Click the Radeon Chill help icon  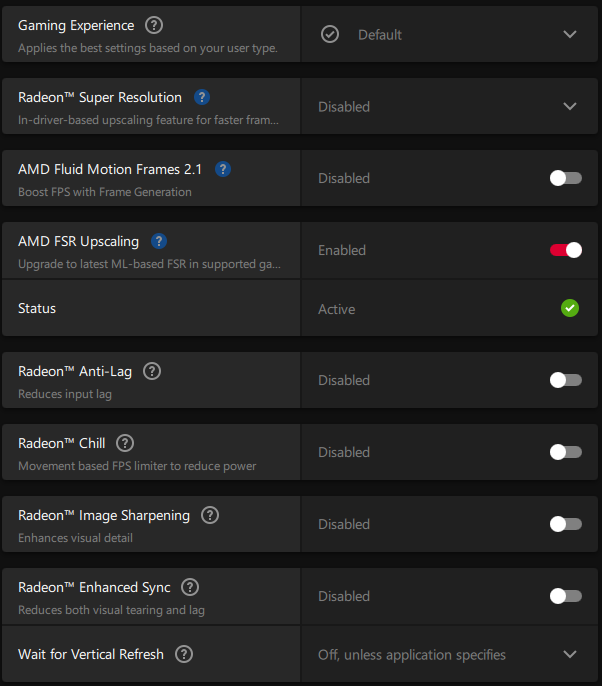pos(125,443)
